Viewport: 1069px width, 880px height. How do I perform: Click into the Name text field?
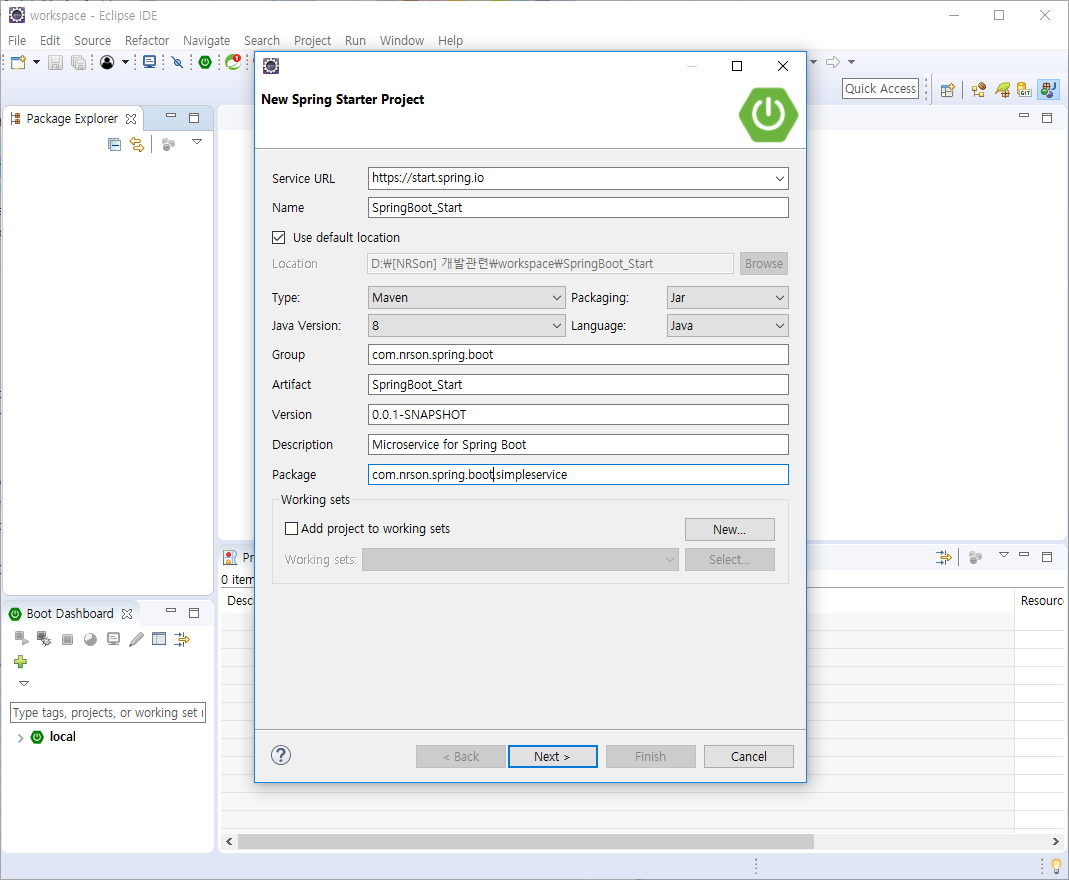[578, 208]
